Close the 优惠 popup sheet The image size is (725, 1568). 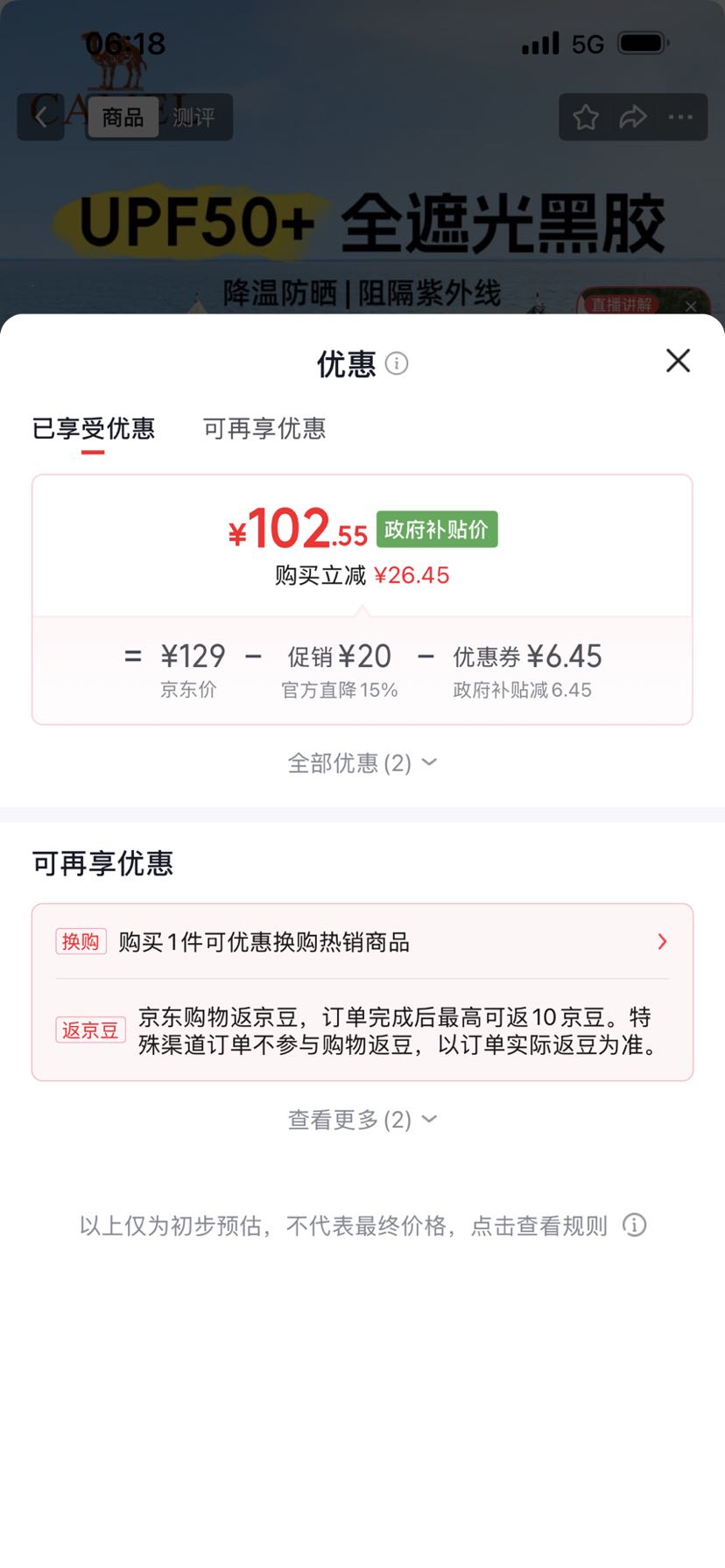click(x=678, y=361)
